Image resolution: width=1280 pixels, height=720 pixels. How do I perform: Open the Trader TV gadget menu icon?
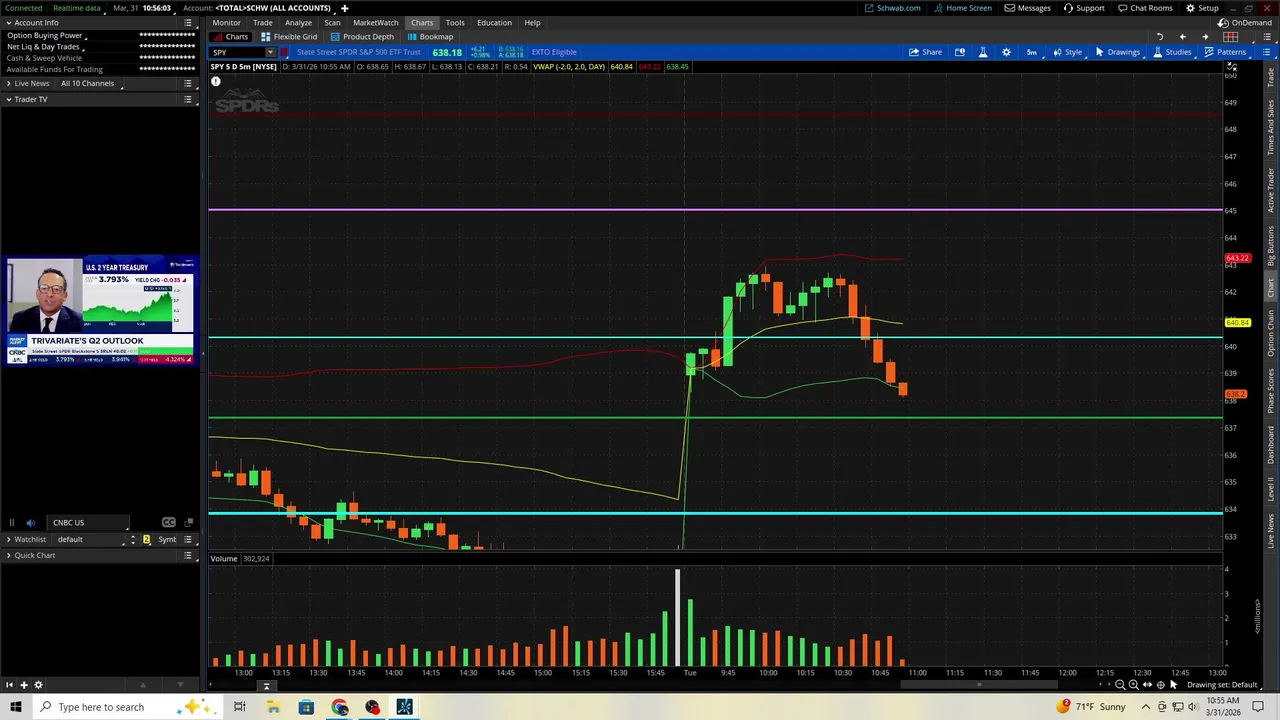(188, 99)
